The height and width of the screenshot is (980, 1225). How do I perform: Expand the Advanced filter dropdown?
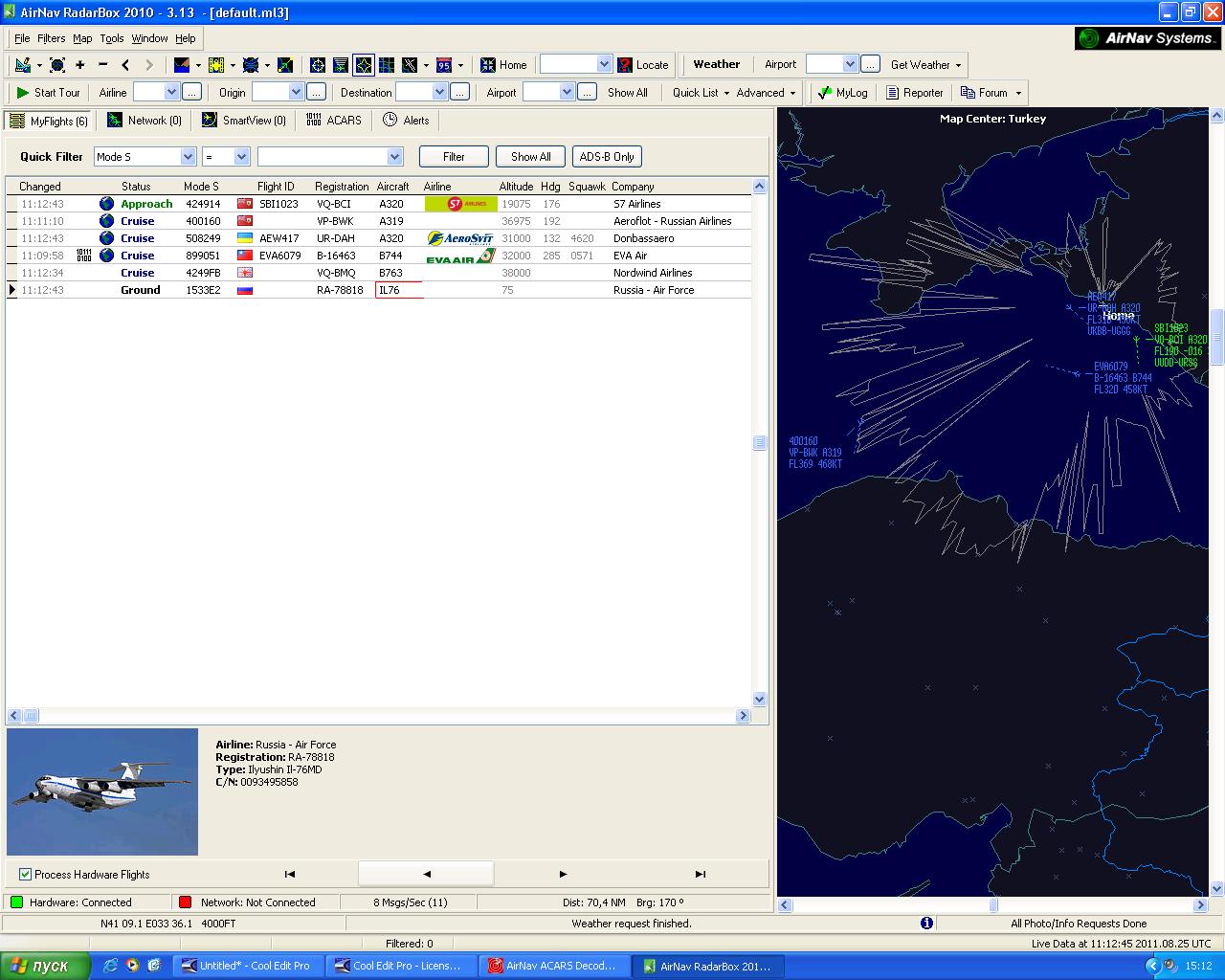pyautogui.click(x=766, y=93)
